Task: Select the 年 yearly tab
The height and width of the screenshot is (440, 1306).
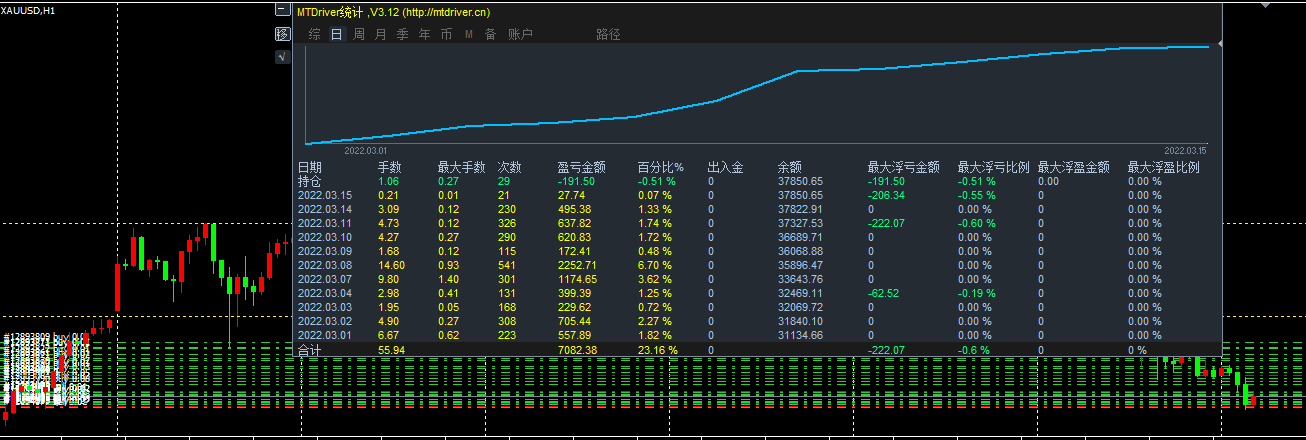Action: click(424, 34)
